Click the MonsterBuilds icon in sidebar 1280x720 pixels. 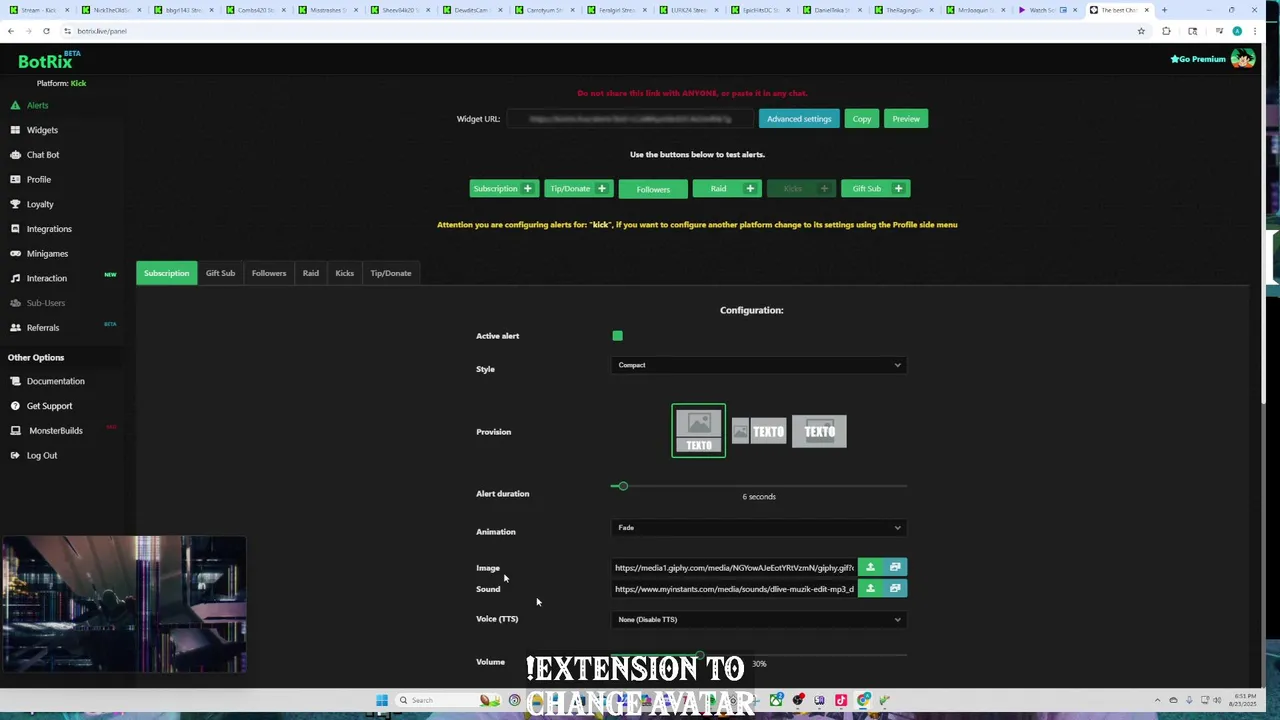(15, 430)
